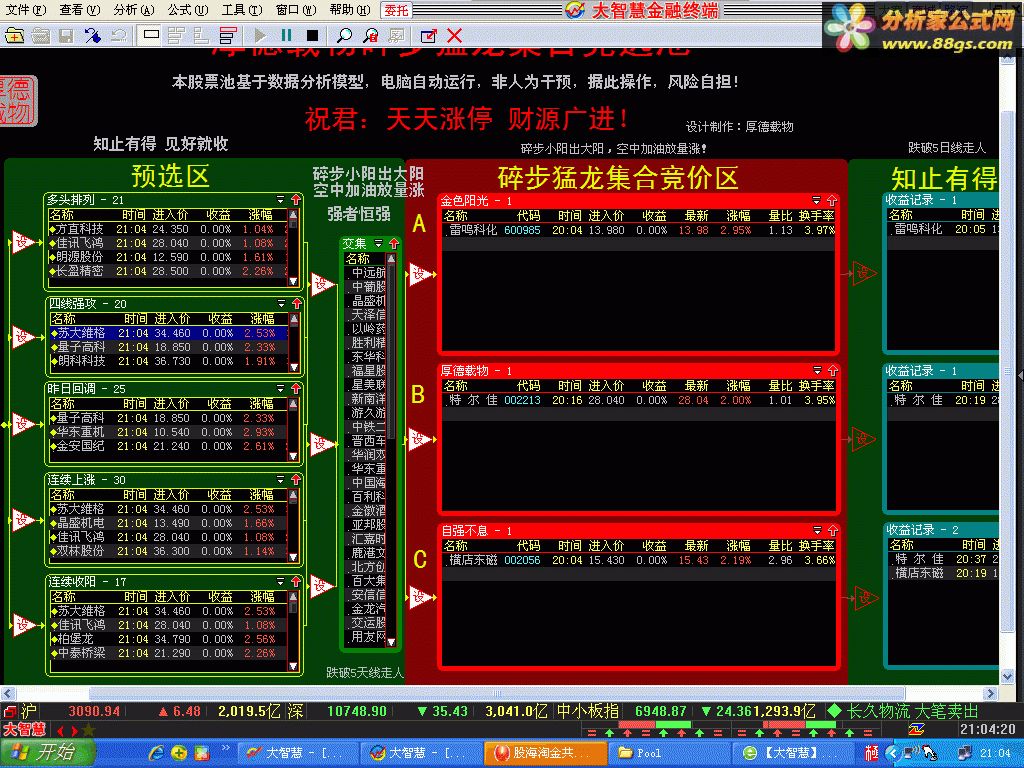Open the 工具(T) menu

click(x=242, y=9)
